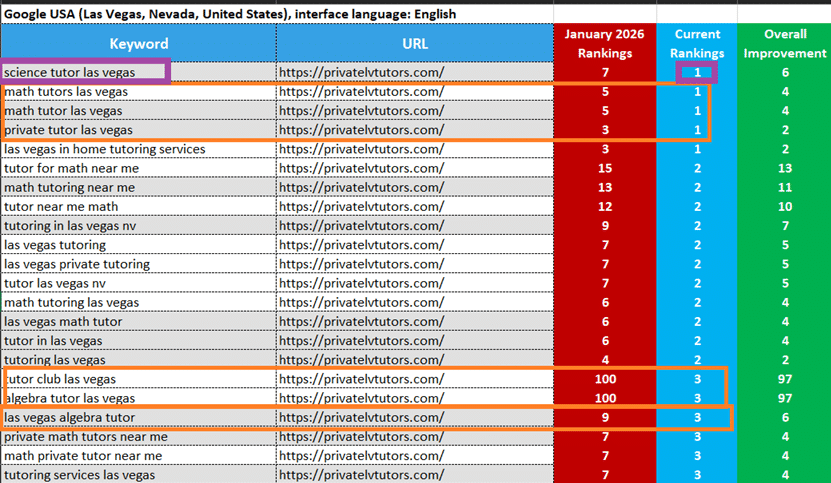831x483 pixels.
Task: Select the 'math tutoring near me' cell
Action: point(138,187)
